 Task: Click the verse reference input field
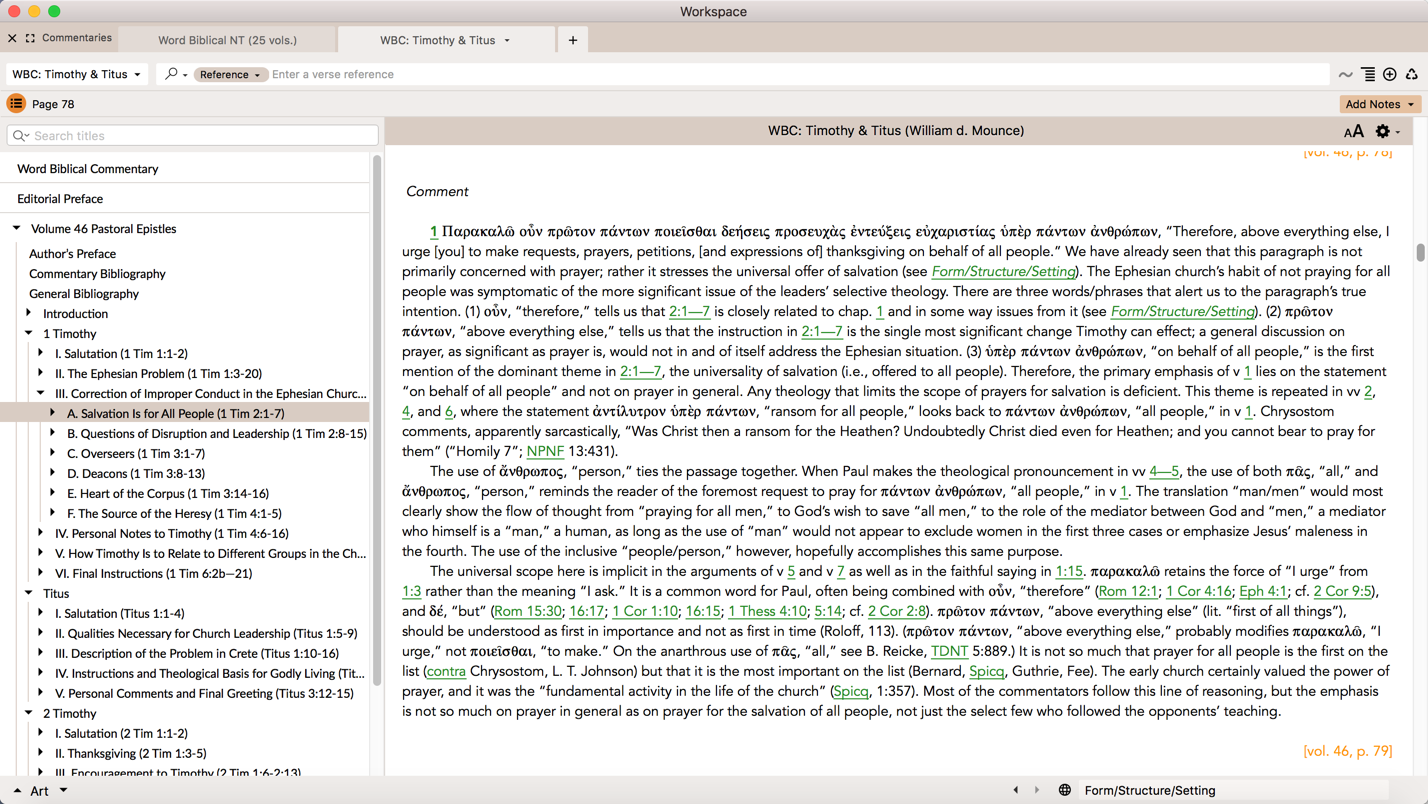[x=798, y=74]
